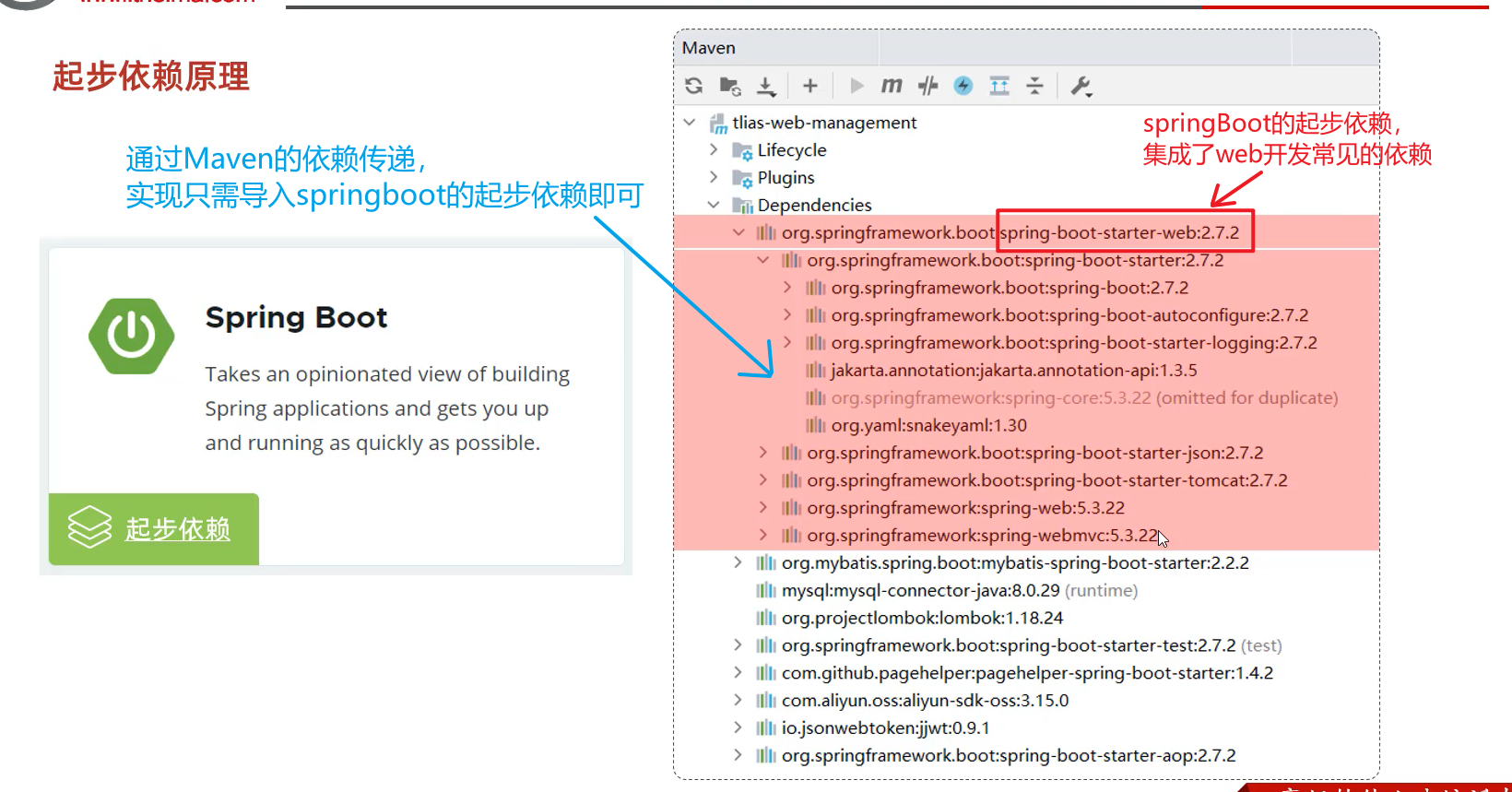Click the Collapse All icon in Maven toolbar

(x=1034, y=86)
